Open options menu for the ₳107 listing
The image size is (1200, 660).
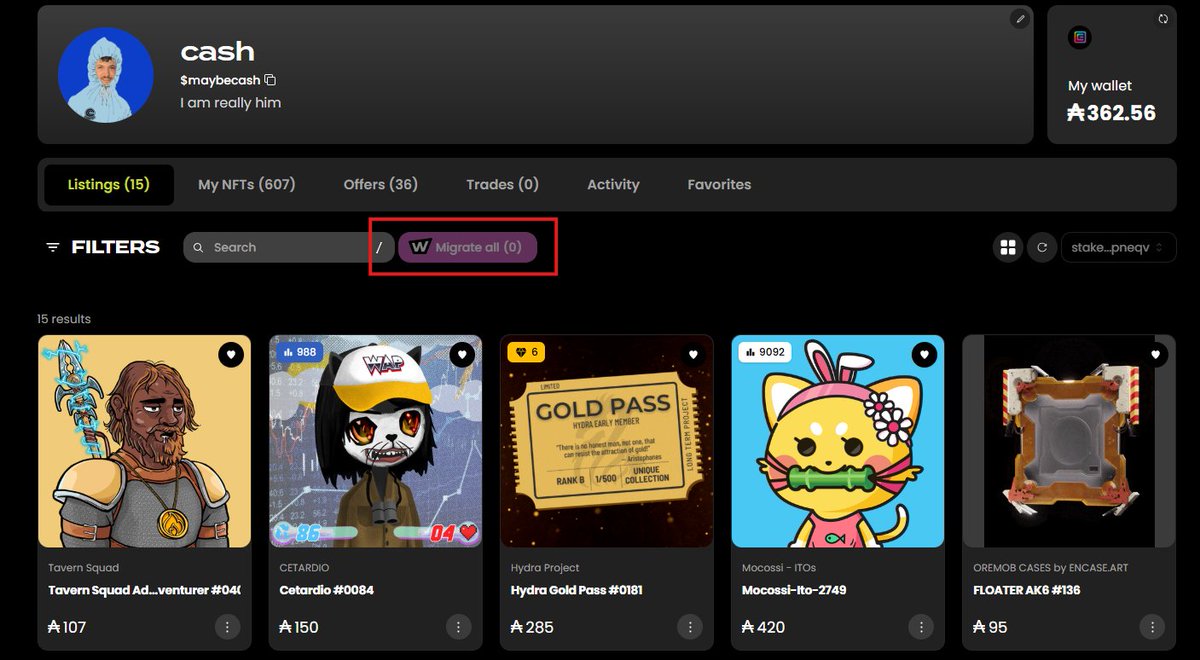point(227,627)
